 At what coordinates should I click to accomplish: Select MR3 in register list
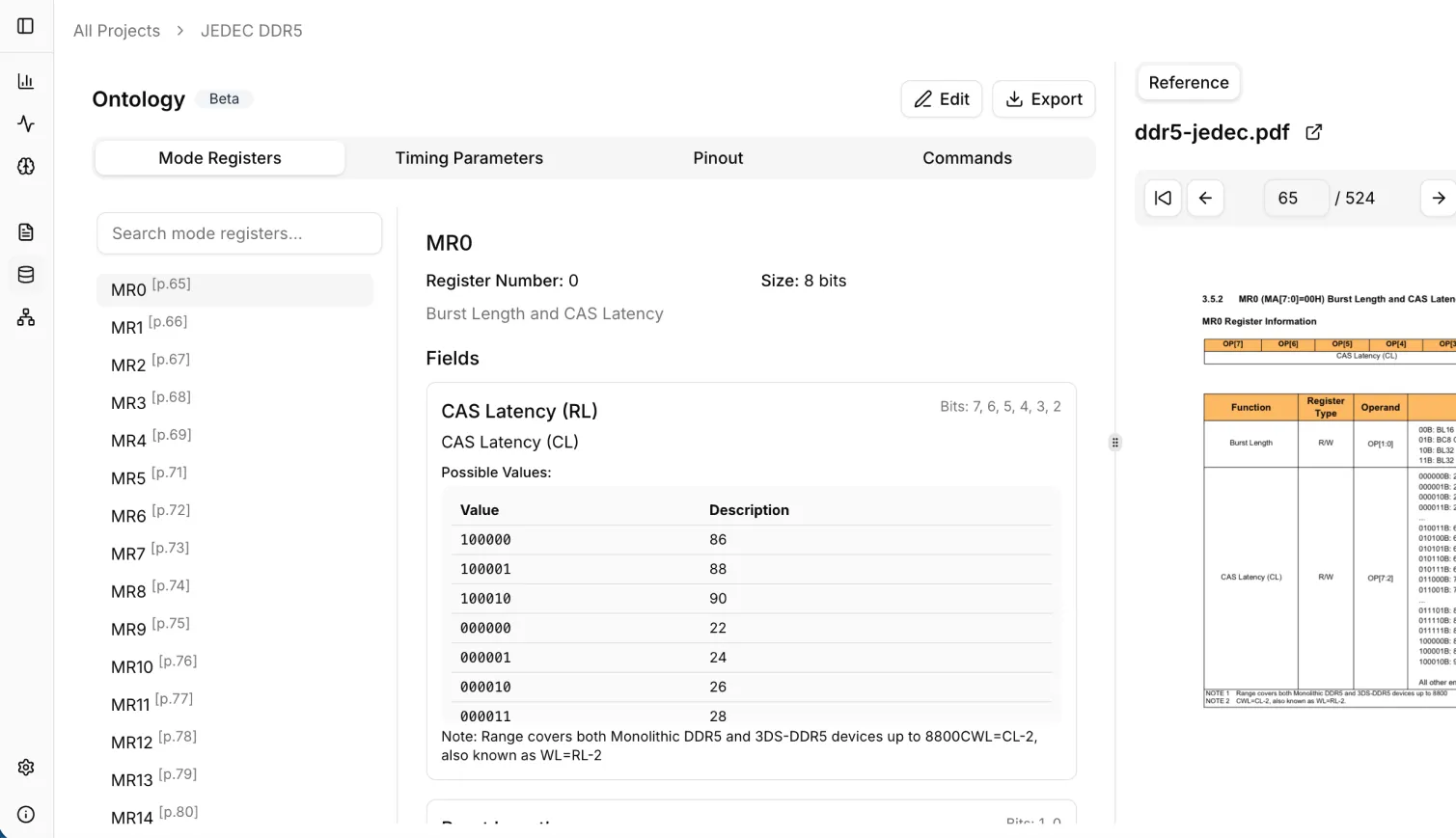click(x=234, y=402)
